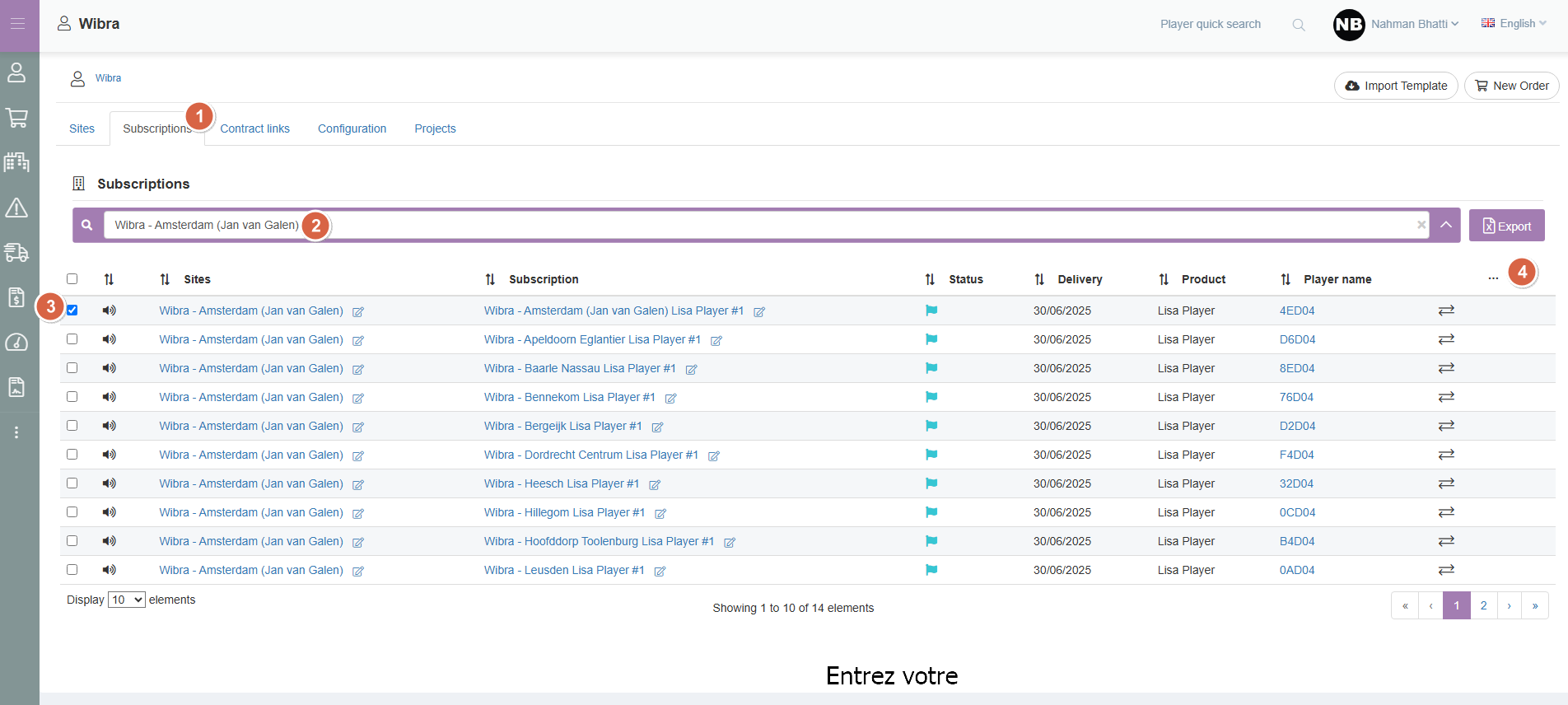
Task: Sort by the Status column
Action: pos(930,279)
